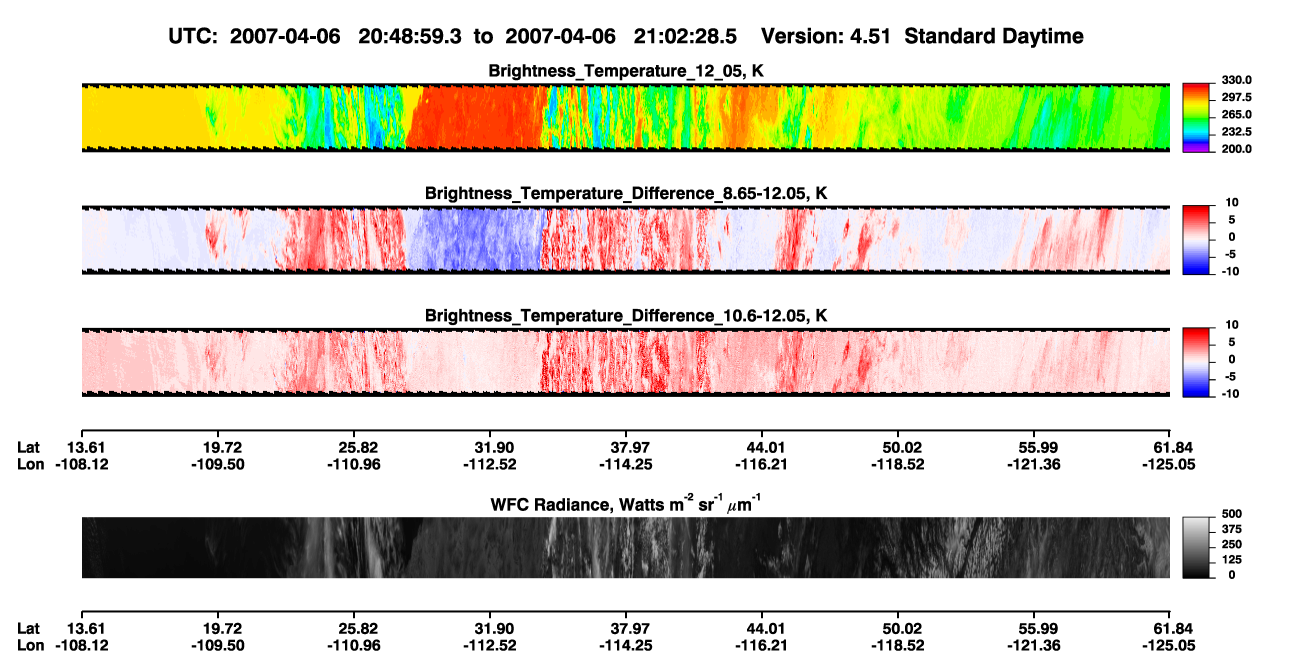
Task: Click the Brightness_Temperature_12_05 panel title
Action: [x=626, y=71]
